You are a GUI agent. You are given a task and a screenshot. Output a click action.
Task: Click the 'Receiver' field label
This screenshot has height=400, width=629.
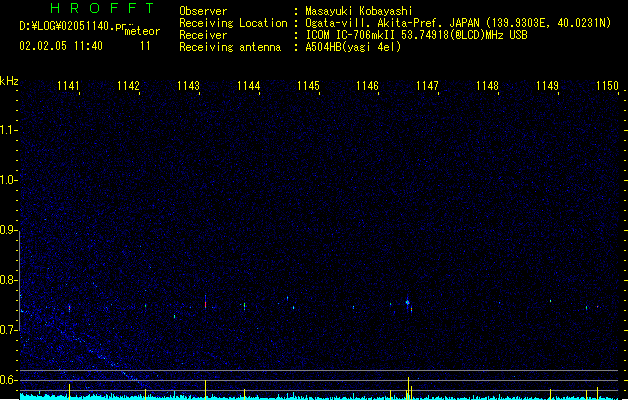pyautogui.click(x=203, y=35)
